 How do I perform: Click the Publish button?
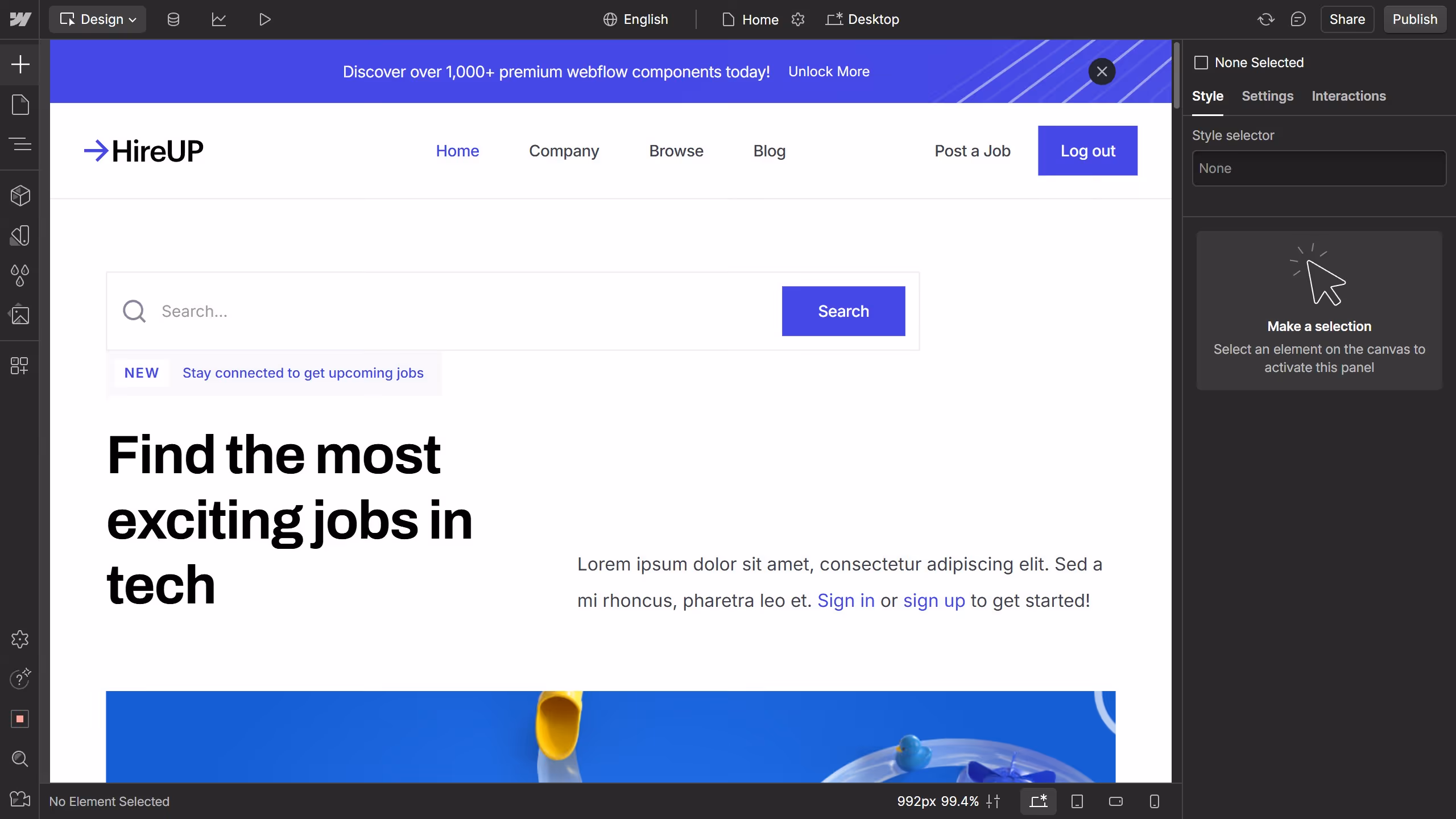click(x=1415, y=19)
